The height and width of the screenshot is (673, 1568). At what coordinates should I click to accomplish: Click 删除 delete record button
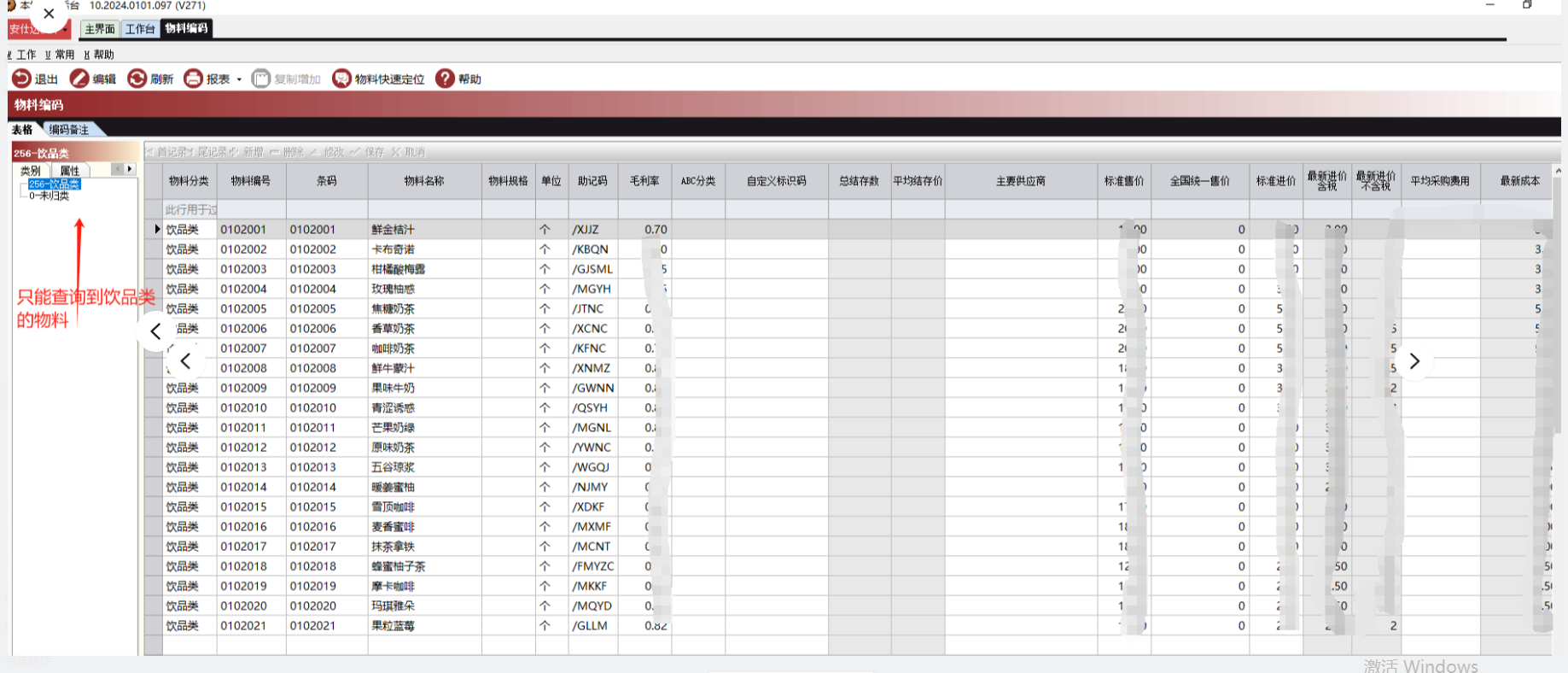(x=288, y=152)
